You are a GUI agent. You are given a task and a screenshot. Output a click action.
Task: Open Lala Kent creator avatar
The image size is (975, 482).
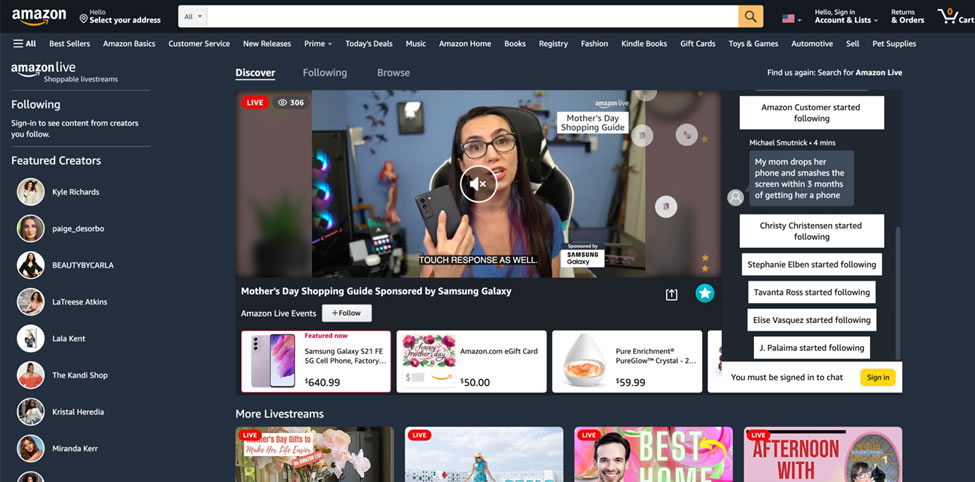(x=30, y=339)
